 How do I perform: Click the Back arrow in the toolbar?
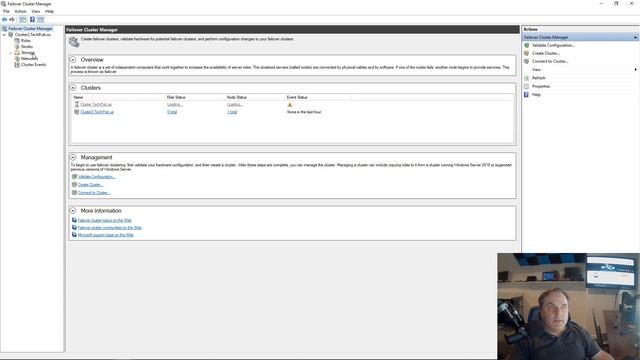click(x=4, y=19)
